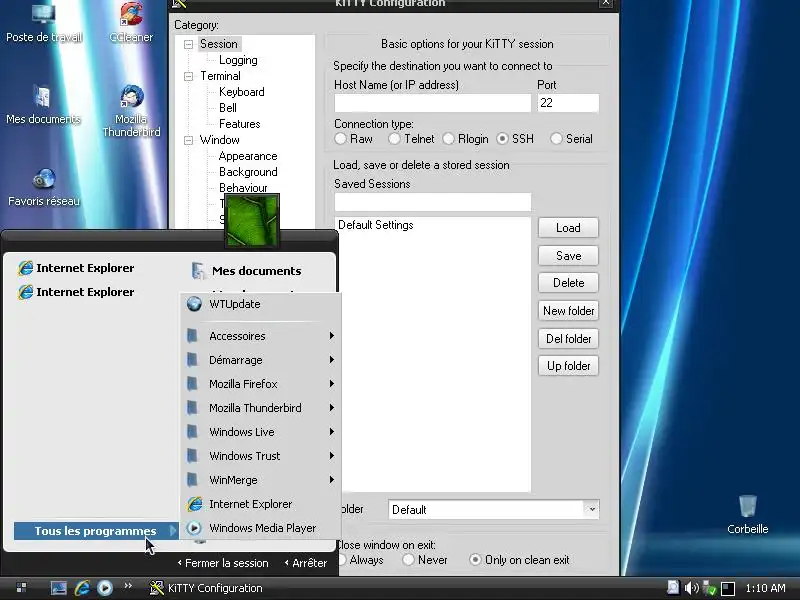Select Background category
Screen dimensions: 800x600
tap(248, 172)
